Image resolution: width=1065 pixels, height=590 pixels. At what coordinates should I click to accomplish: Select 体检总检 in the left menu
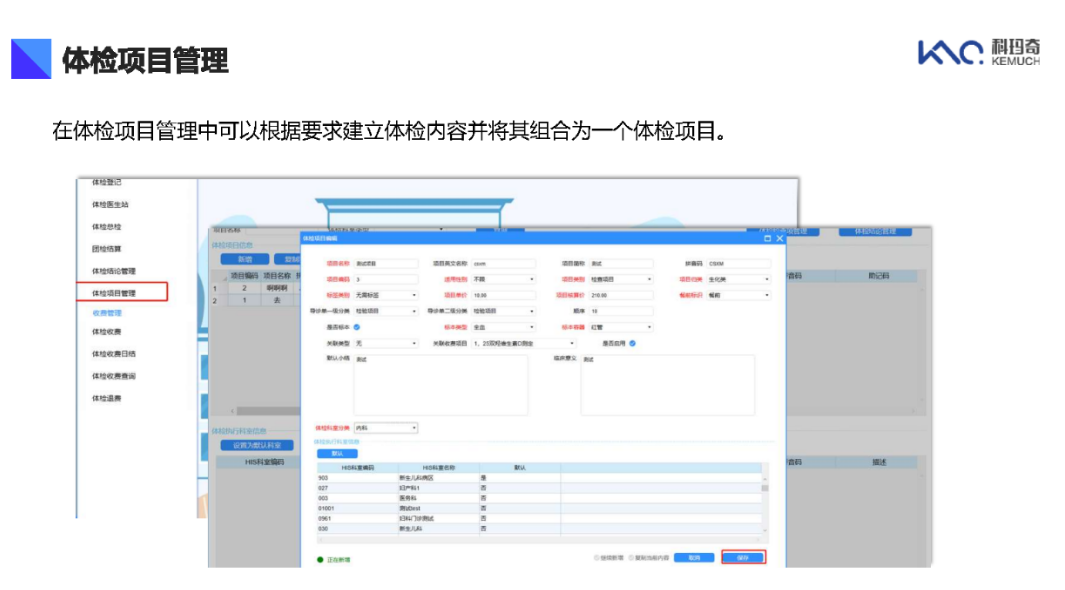106,227
